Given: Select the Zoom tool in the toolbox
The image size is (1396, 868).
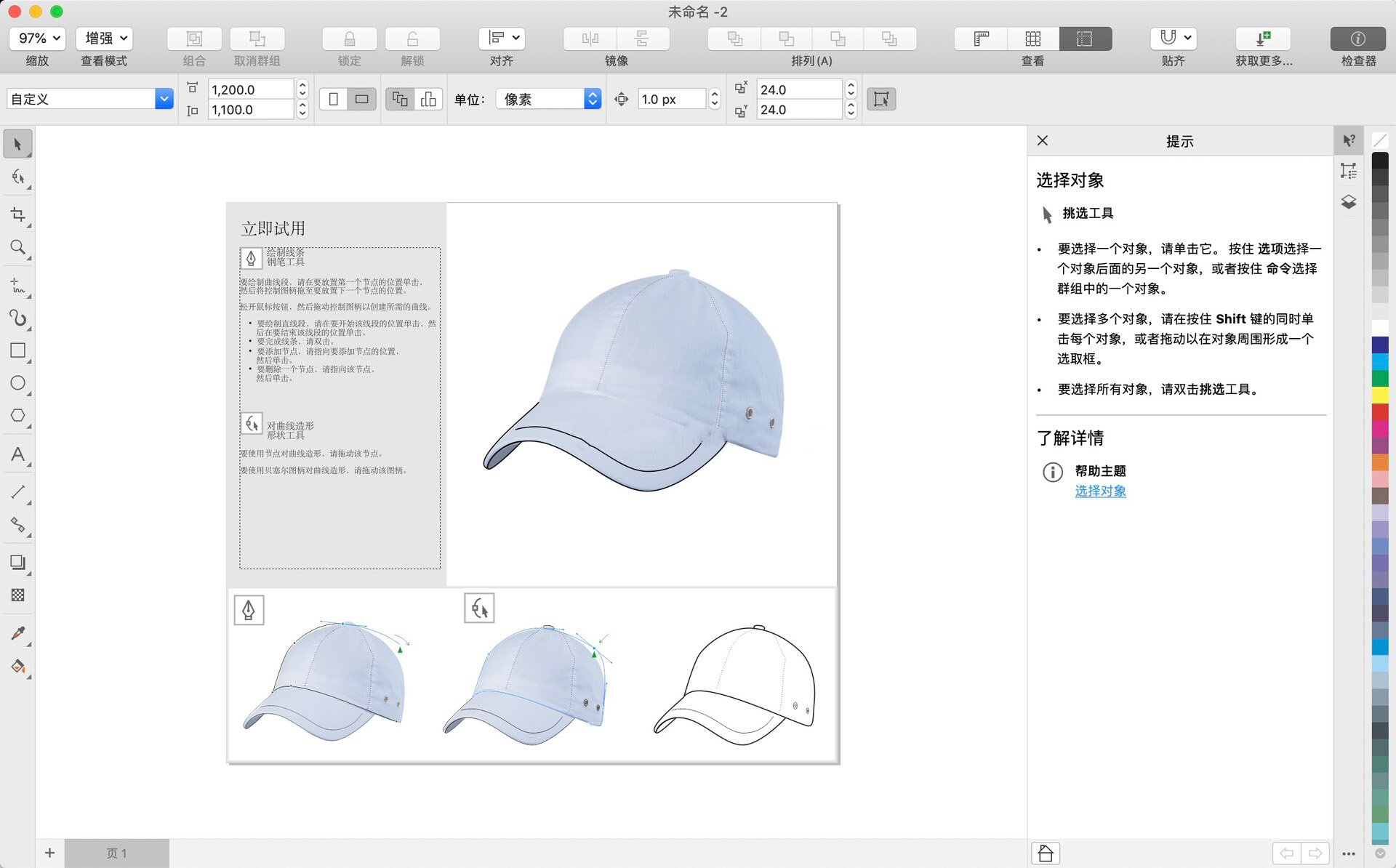Looking at the screenshot, I should pyautogui.click(x=18, y=248).
